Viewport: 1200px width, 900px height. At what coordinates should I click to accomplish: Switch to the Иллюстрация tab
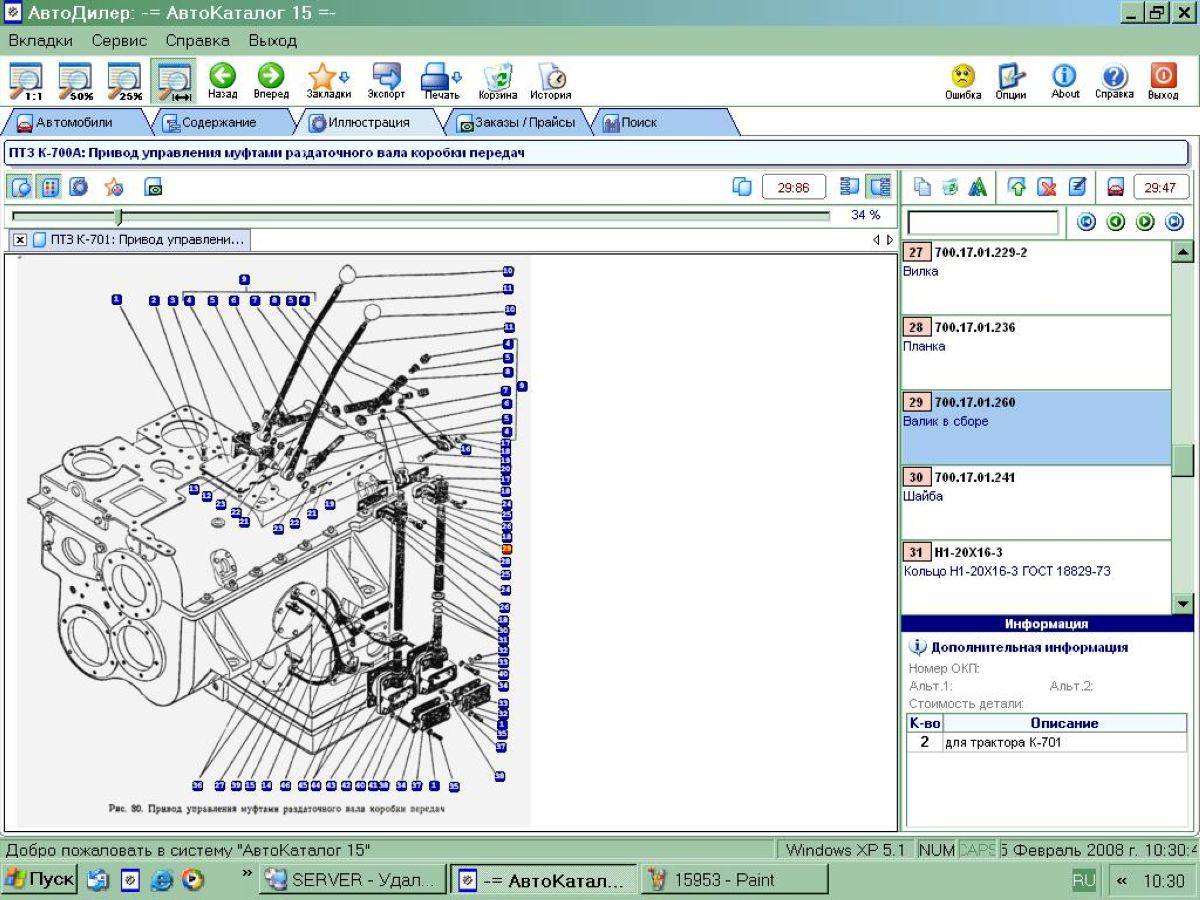click(368, 123)
